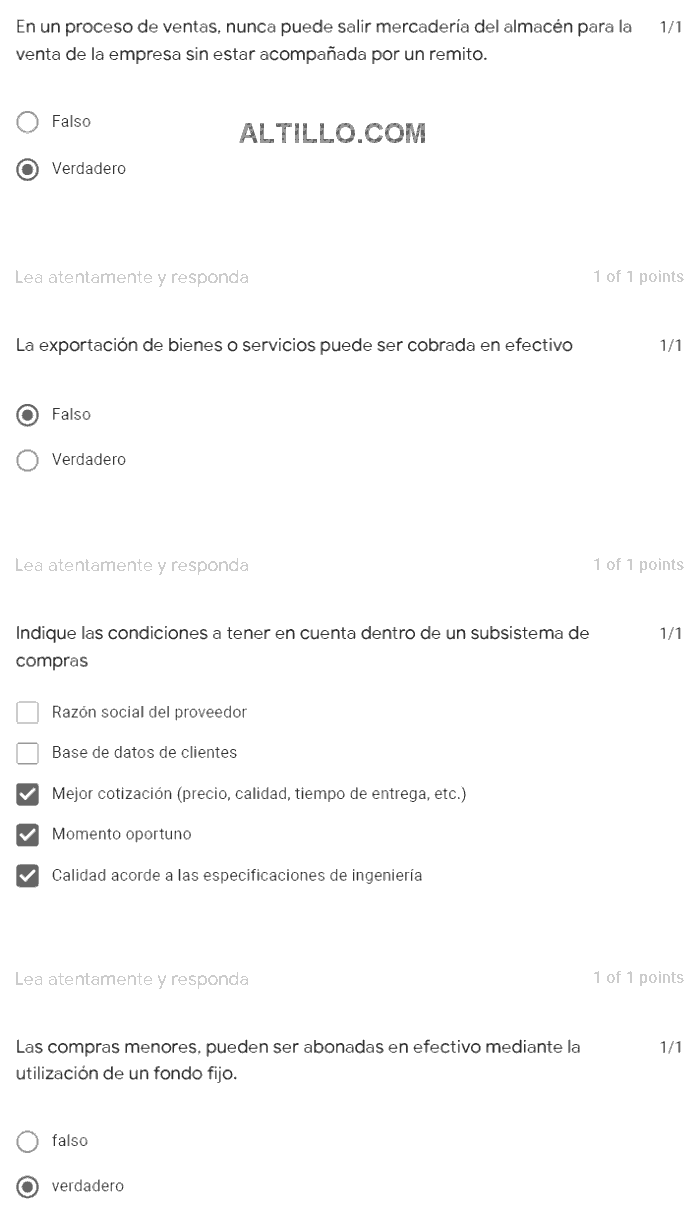700x1209 pixels.
Task: Select Verdadero for the remito sales question
Action: pyautogui.click(x=28, y=169)
